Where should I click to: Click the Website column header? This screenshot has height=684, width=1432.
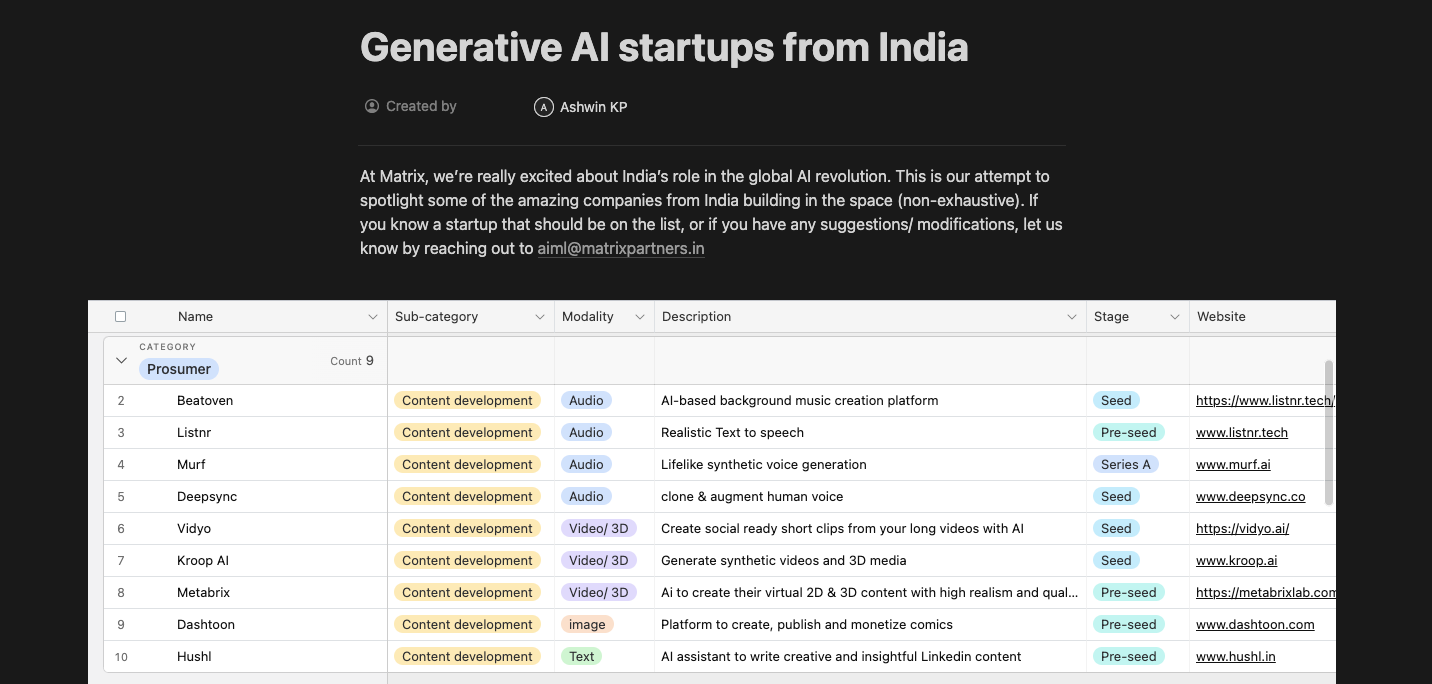[x=1262, y=317]
